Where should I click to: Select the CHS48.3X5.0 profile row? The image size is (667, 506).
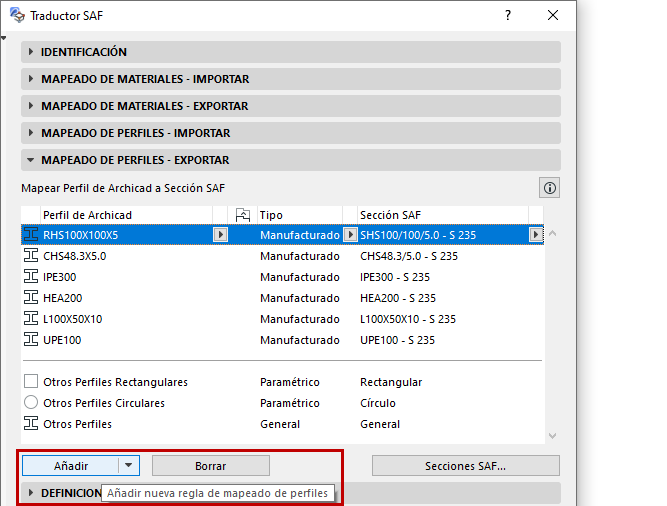[282, 256]
